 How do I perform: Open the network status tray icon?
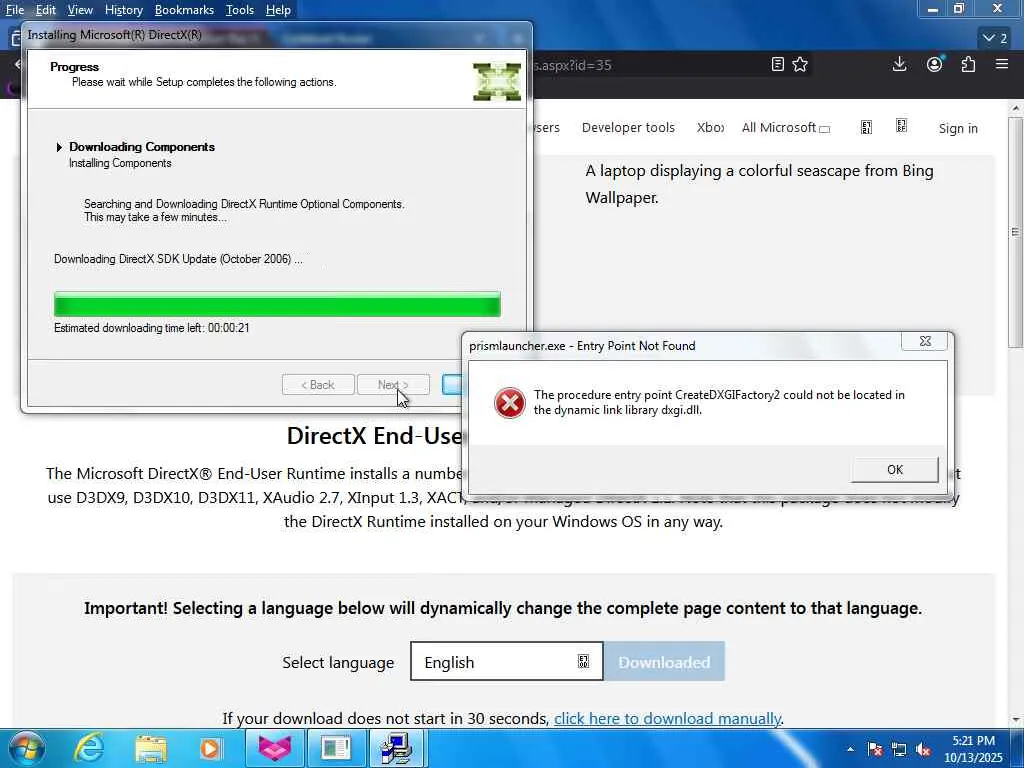899,749
